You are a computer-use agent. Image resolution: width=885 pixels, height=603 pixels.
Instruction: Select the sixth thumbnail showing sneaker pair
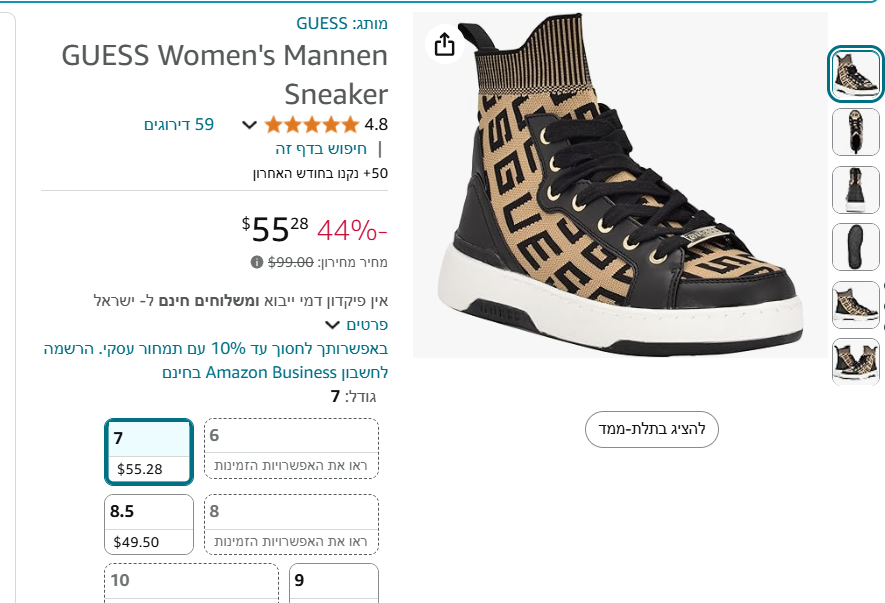click(x=856, y=362)
